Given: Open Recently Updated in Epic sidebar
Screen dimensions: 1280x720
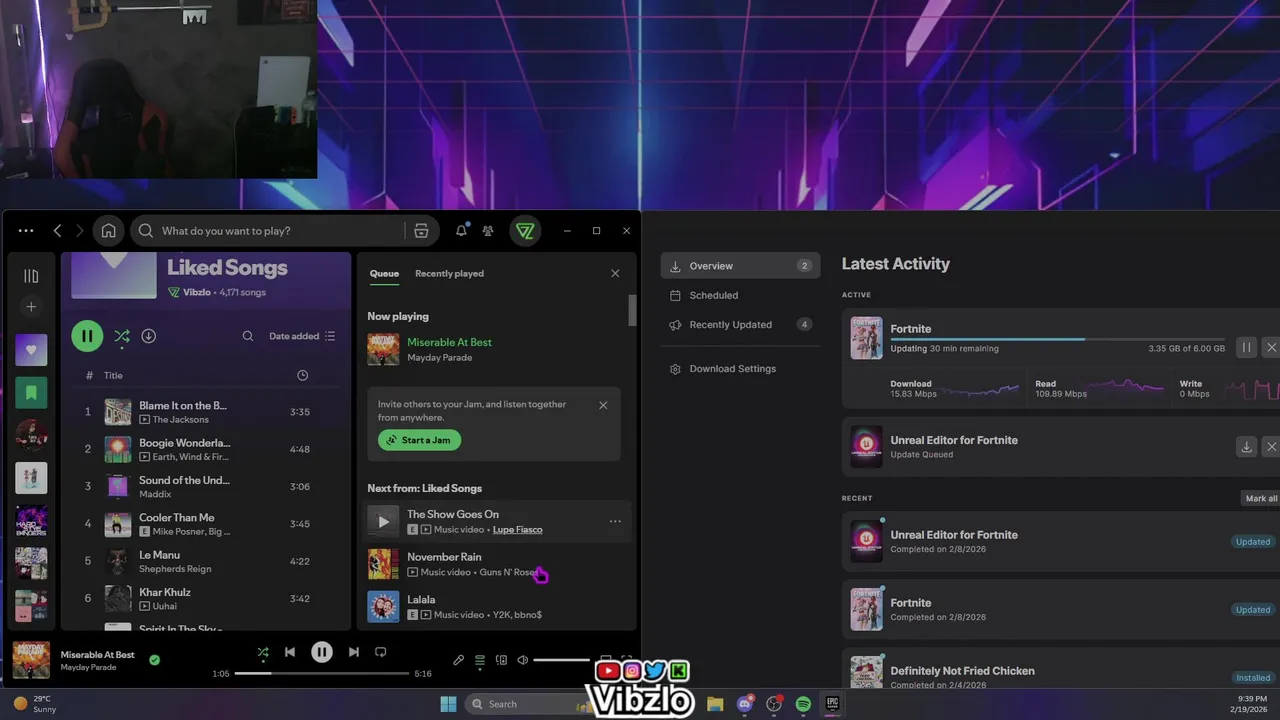Looking at the screenshot, I should click(x=740, y=325).
